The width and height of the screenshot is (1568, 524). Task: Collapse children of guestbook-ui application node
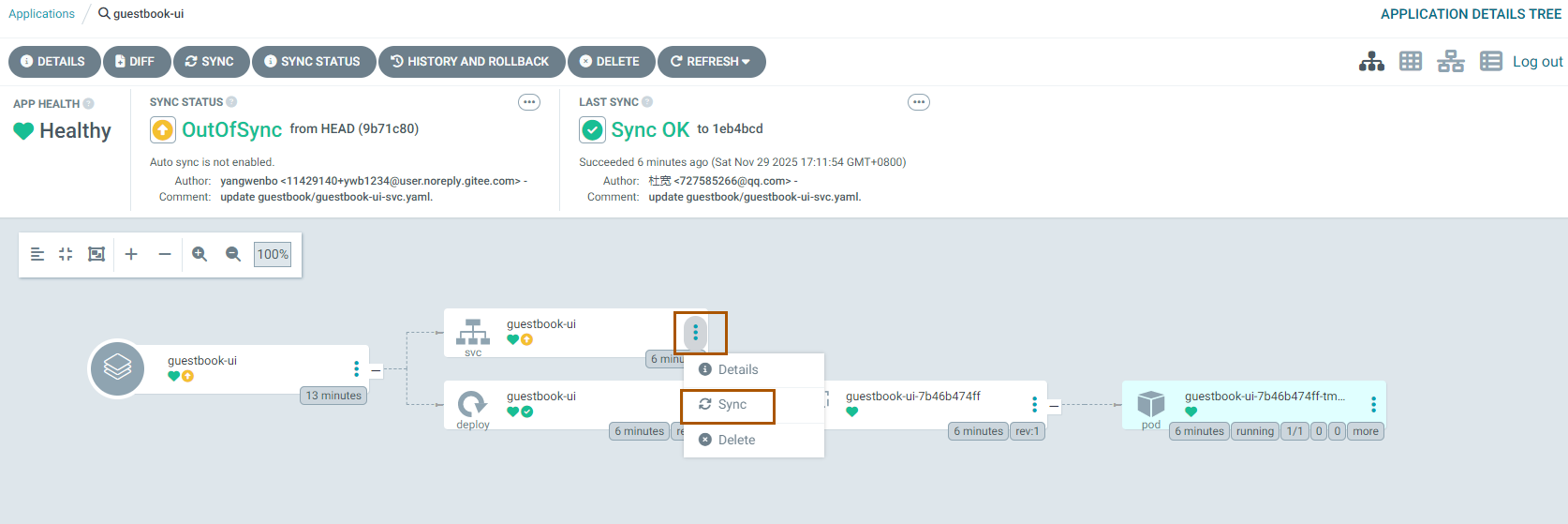pyautogui.click(x=376, y=370)
